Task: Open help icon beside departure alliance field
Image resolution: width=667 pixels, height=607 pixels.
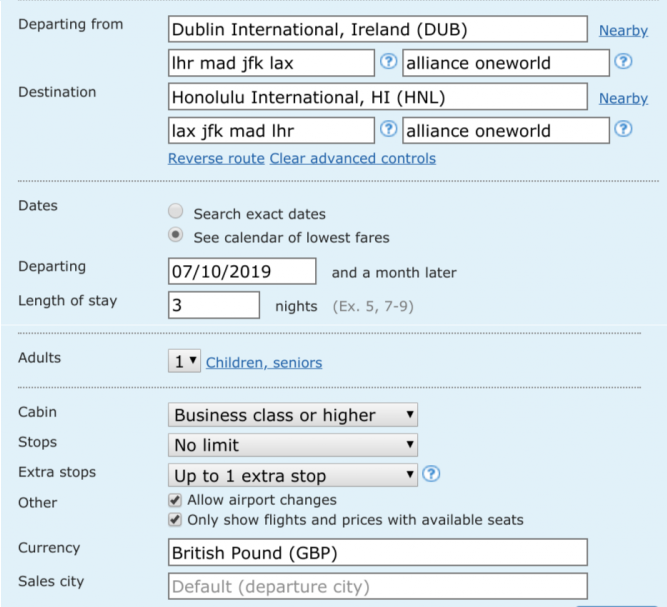Action: (623, 62)
